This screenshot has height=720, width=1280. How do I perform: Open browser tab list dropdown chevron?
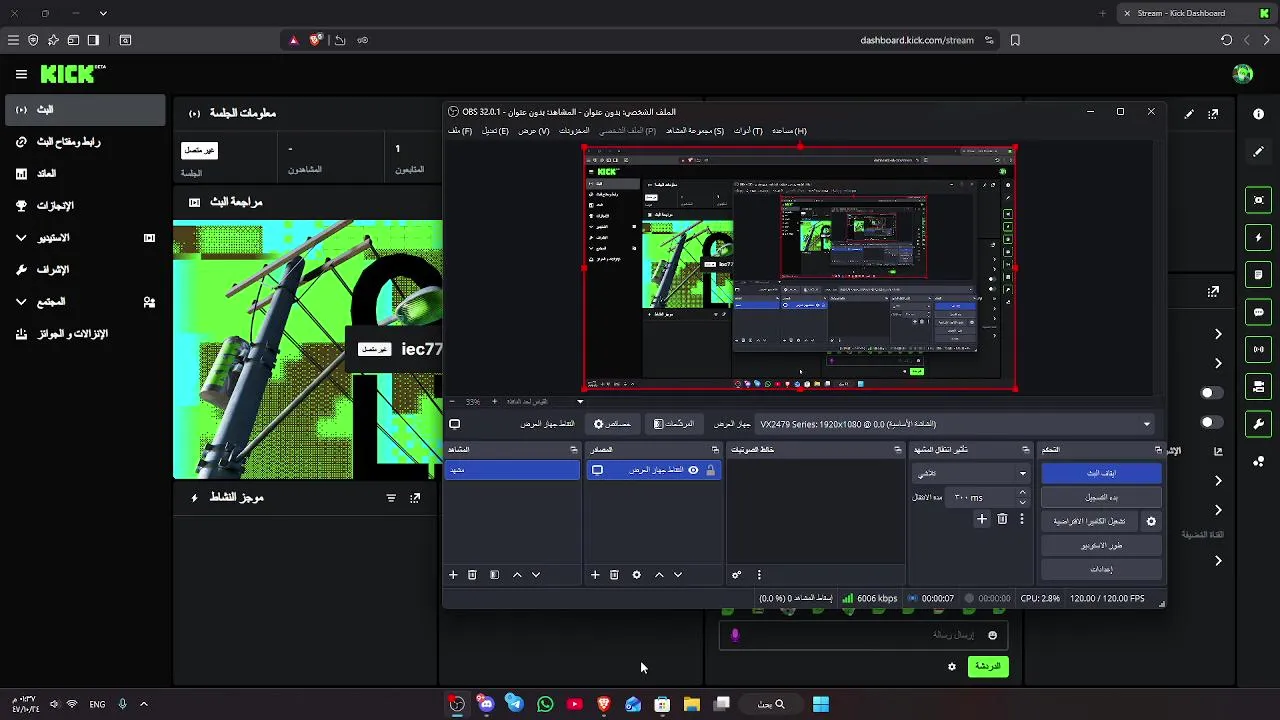[x=103, y=13]
